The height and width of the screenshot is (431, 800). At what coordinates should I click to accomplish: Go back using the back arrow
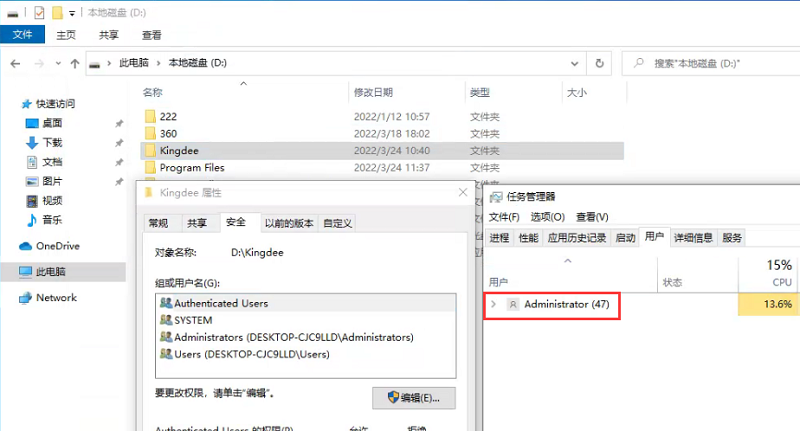click(x=16, y=63)
